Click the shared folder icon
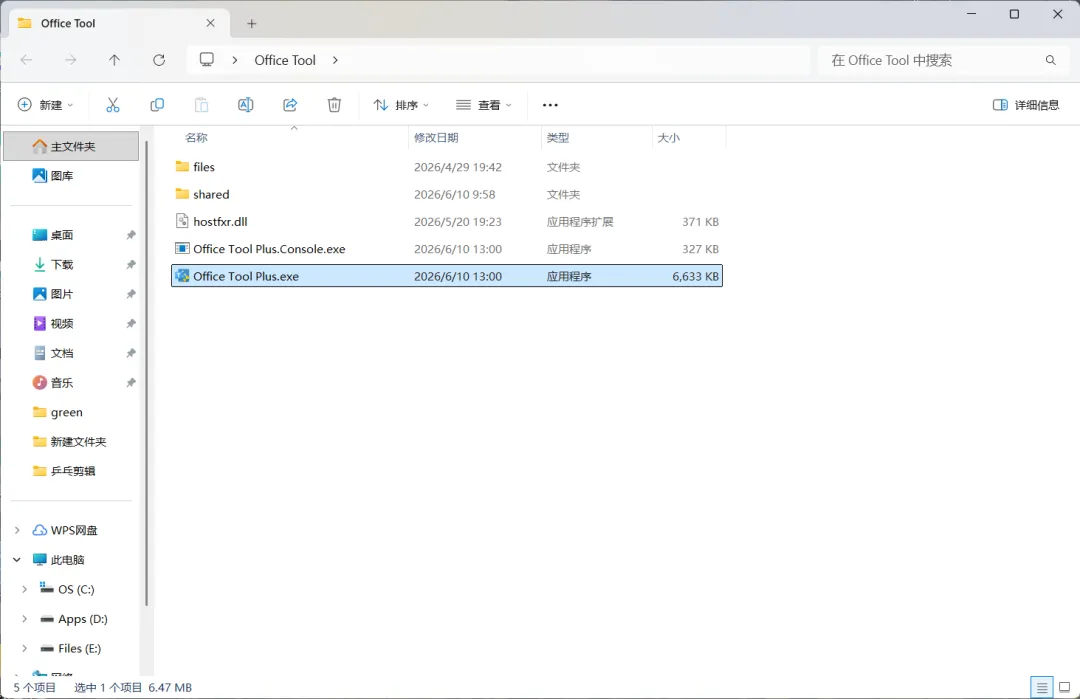Image resolution: width=1080 pixels, height=699 pixels. [182, 194]
